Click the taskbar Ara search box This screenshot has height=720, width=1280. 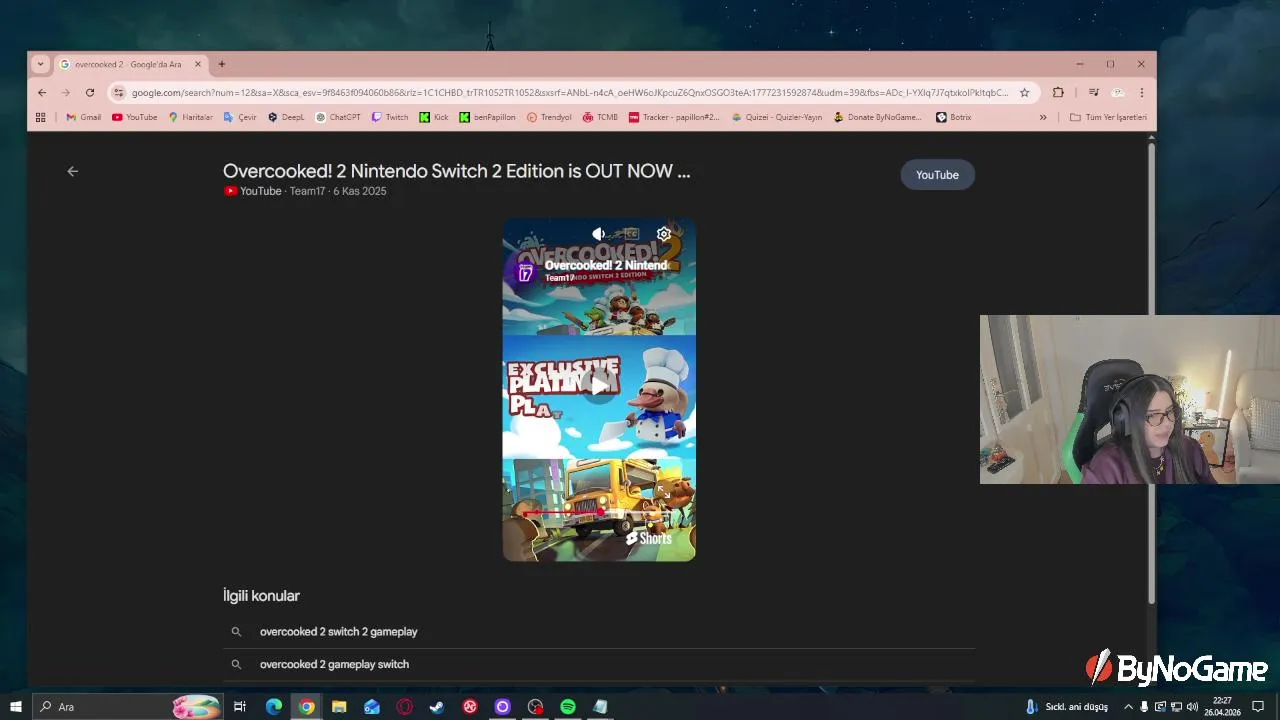(x=127, y=707)
